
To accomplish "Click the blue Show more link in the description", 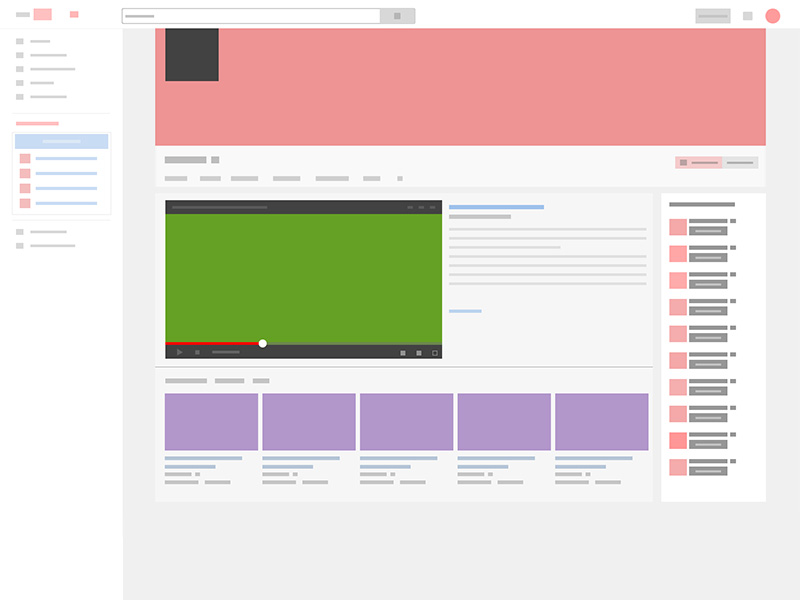I will [x=466, y=310].
